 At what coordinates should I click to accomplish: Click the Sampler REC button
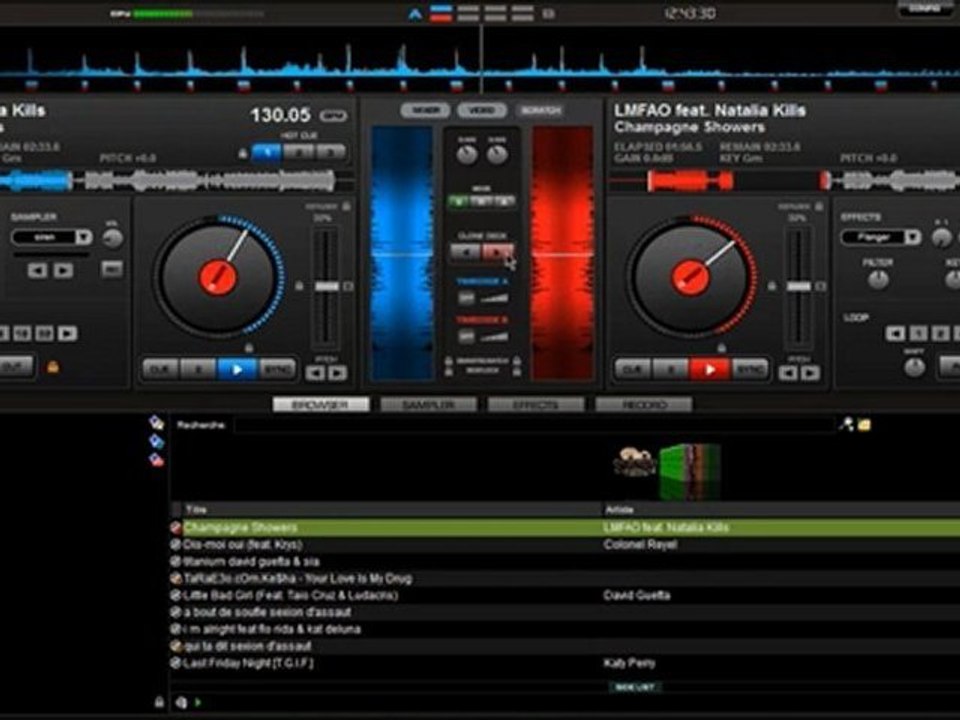click(111, 268)
